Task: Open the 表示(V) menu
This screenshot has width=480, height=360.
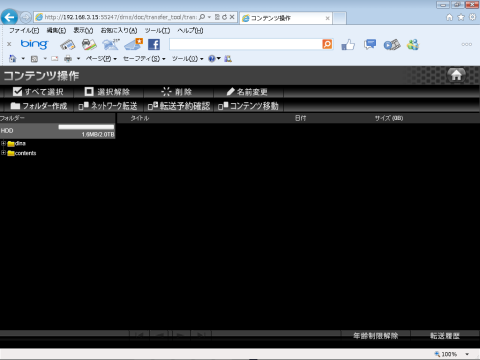Action: click(83, 31)
